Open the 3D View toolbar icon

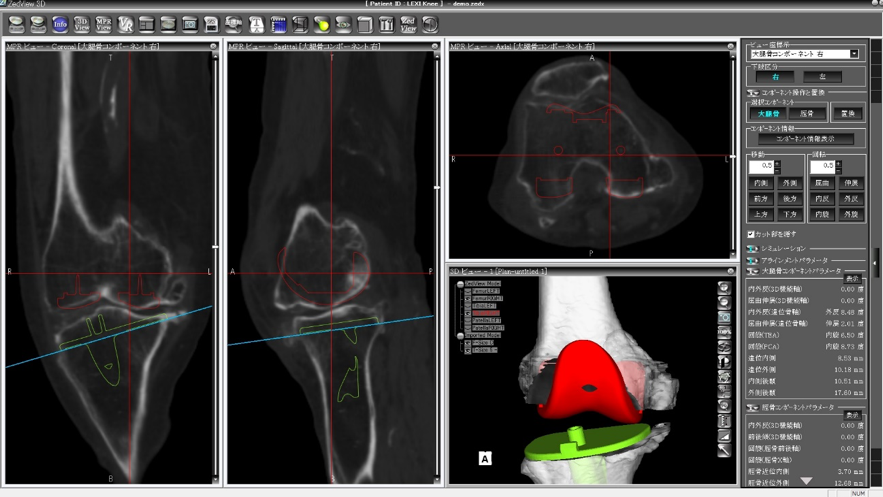click(x=82, y=24)
